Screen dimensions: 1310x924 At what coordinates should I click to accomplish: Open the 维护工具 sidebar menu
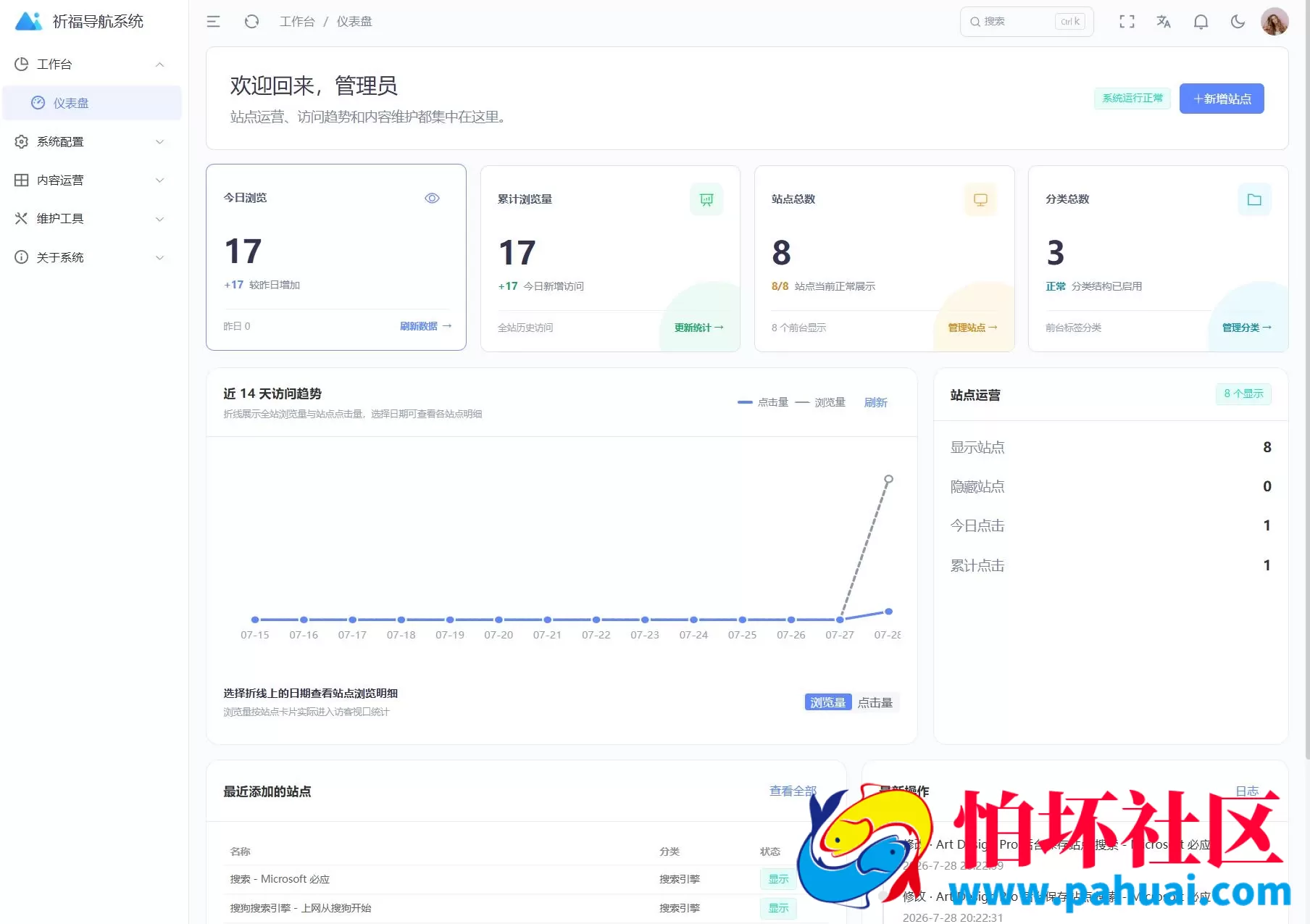pos(92,218)
